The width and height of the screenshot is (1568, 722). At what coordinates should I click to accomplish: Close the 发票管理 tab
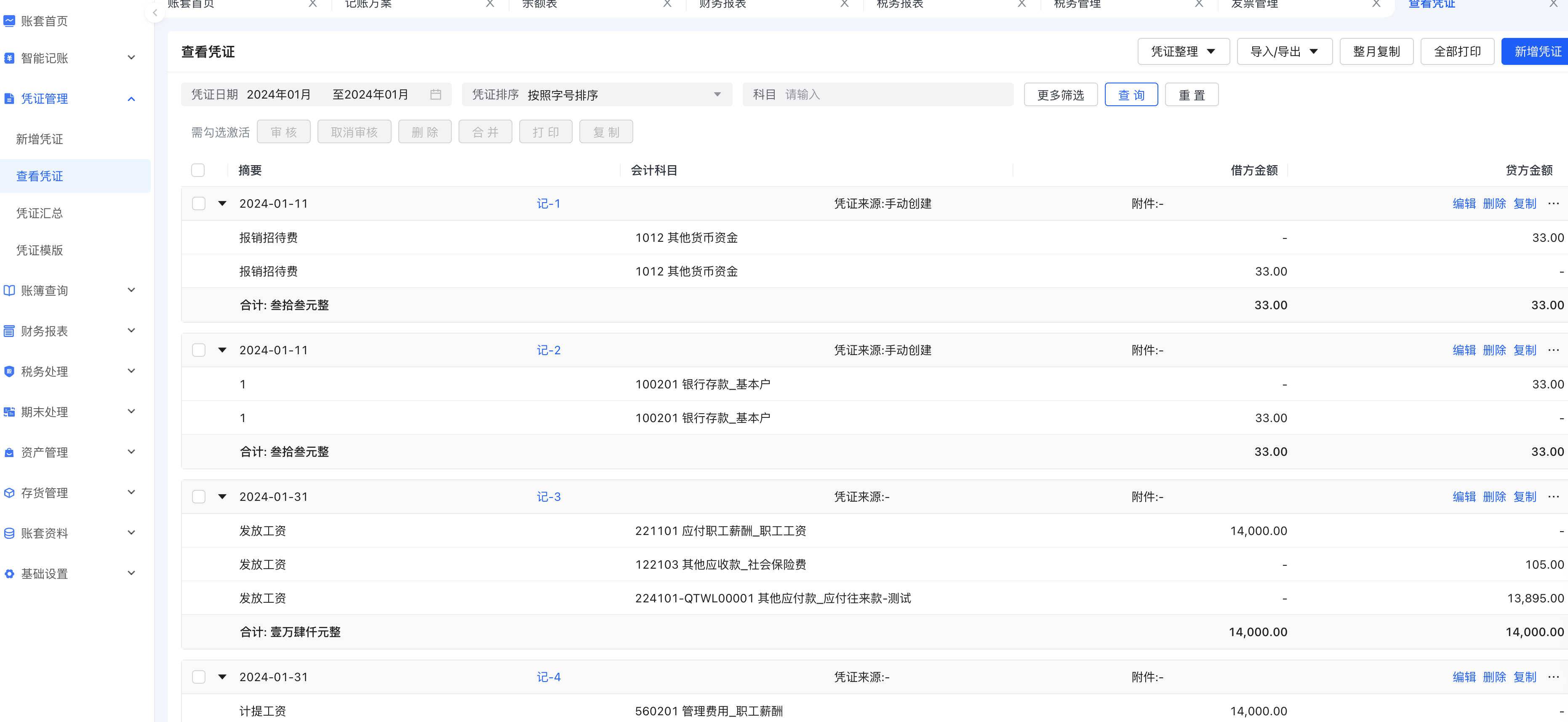[1376, 4]
